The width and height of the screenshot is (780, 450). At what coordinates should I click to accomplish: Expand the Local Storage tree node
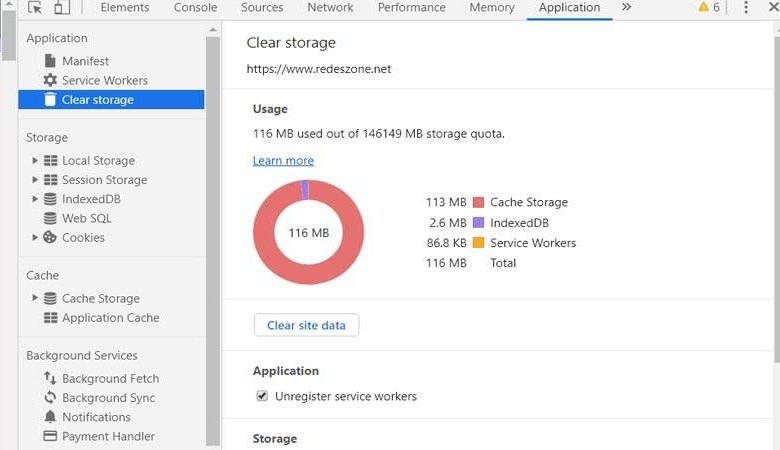pyautogui.click(x=35, y=160)
